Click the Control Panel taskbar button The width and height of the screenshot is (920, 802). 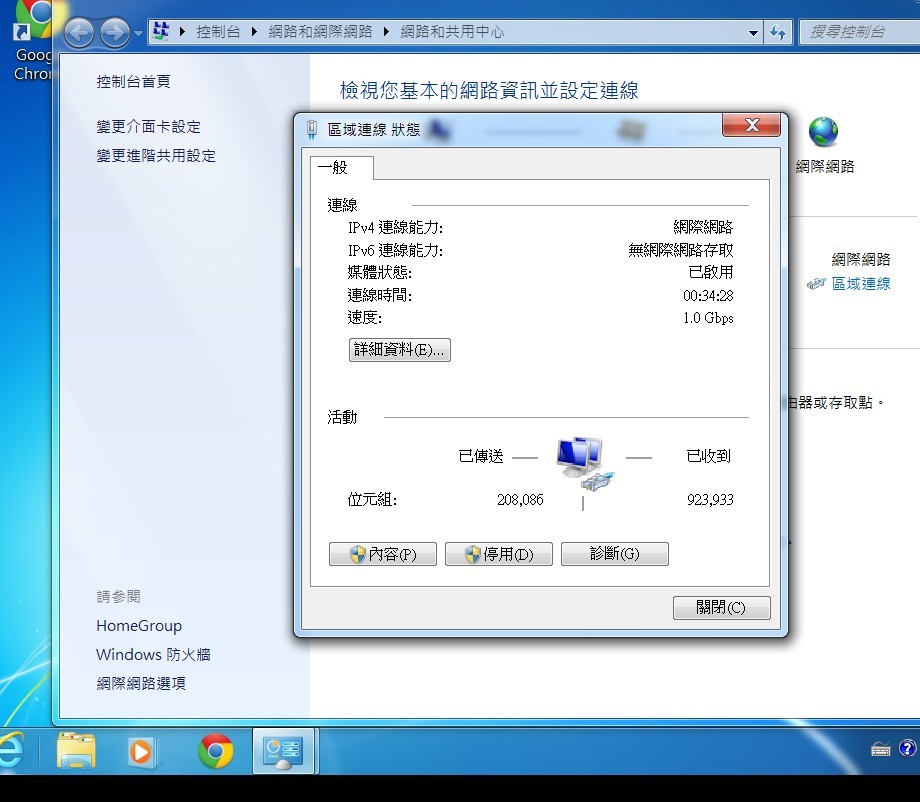click(x=285, y=751)
